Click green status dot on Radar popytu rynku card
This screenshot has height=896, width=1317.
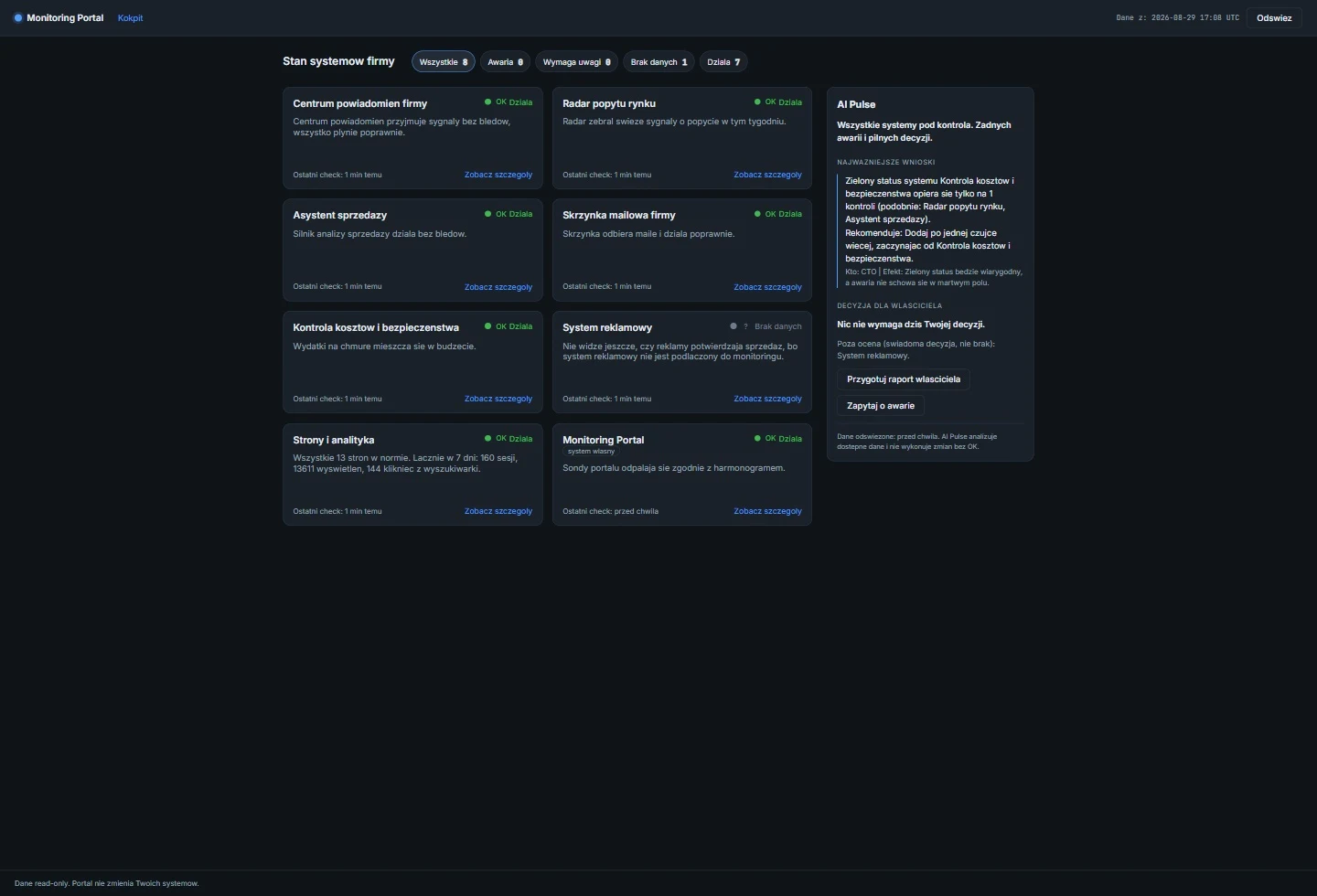pos(757,102)
